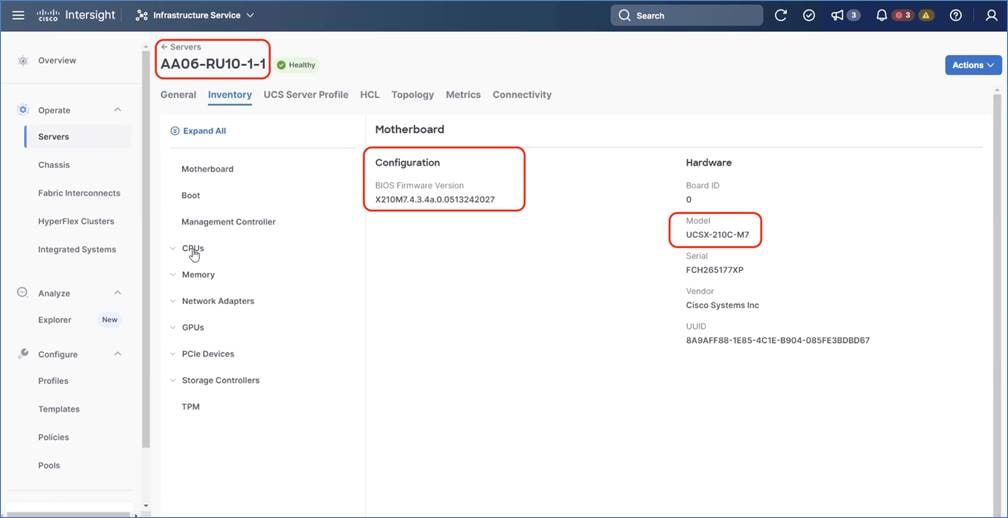Expand the CPUs tree node
This screenshot has height=518, width=1008.
(x=173, y=248)
